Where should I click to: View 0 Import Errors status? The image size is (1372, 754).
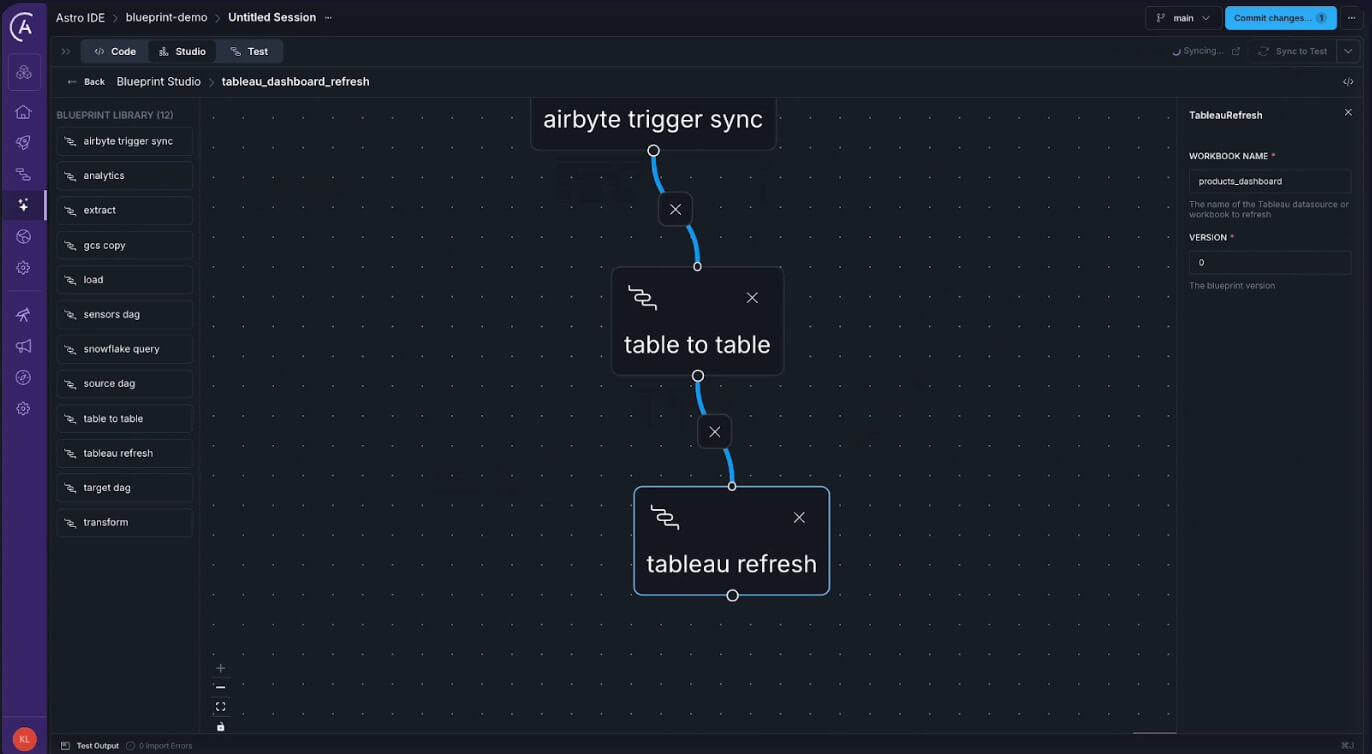point(159,745)
